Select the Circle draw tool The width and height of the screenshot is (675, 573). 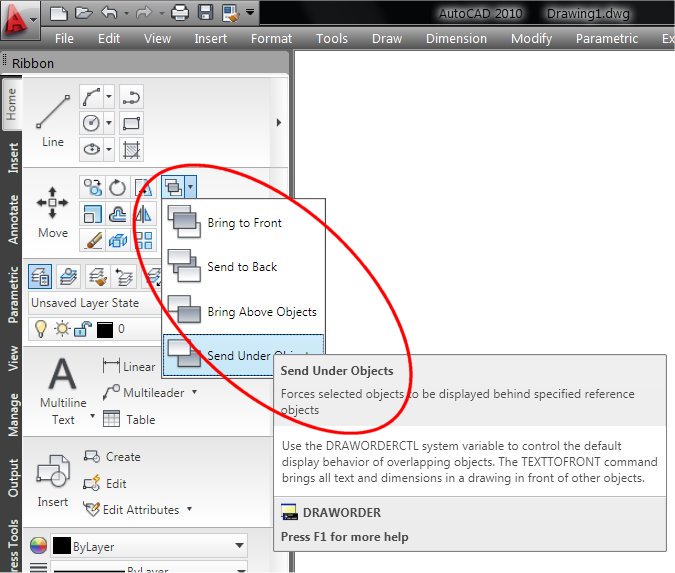91,123
